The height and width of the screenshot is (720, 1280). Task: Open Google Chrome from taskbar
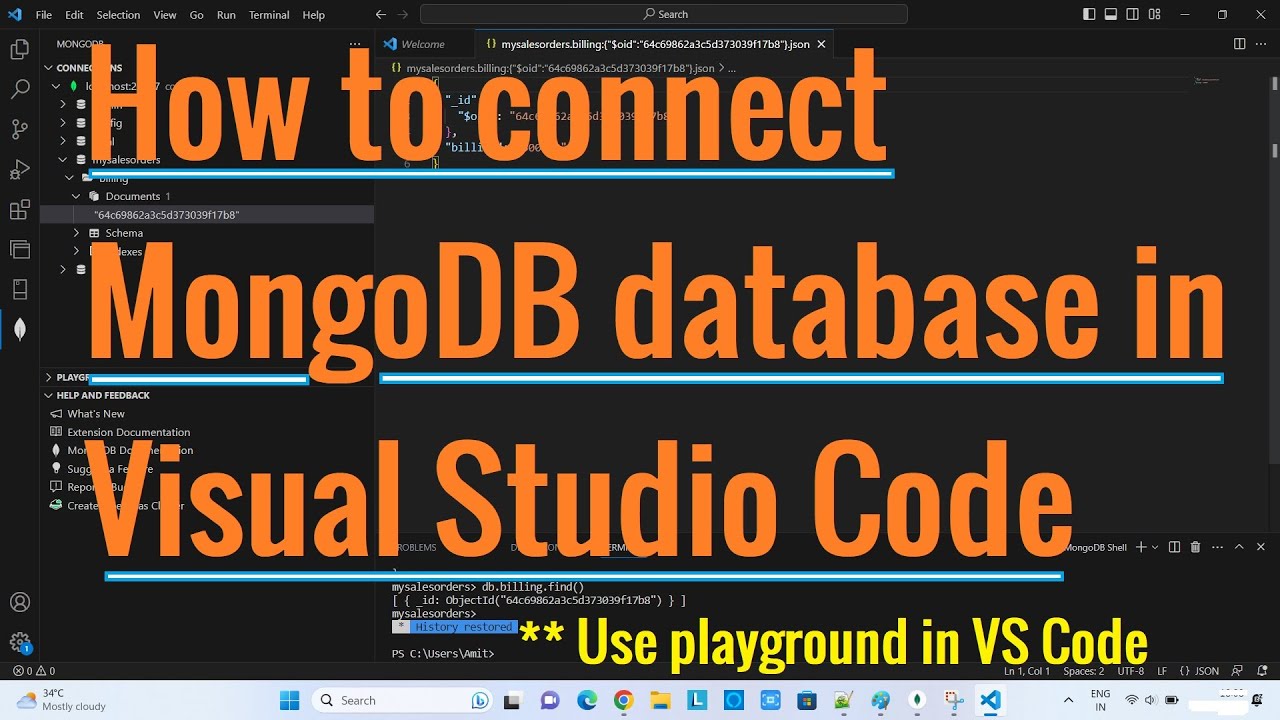(623, 700)
